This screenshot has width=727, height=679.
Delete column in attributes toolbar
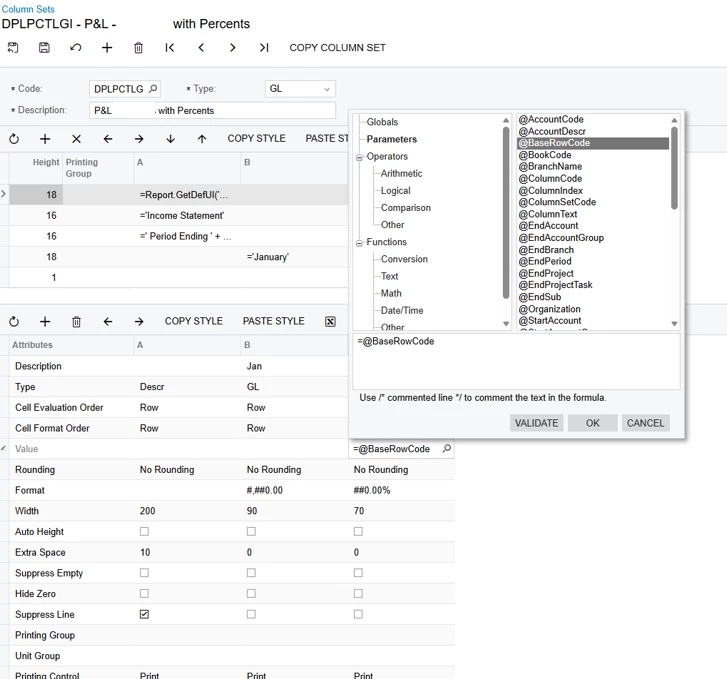[x=77, y=321]
